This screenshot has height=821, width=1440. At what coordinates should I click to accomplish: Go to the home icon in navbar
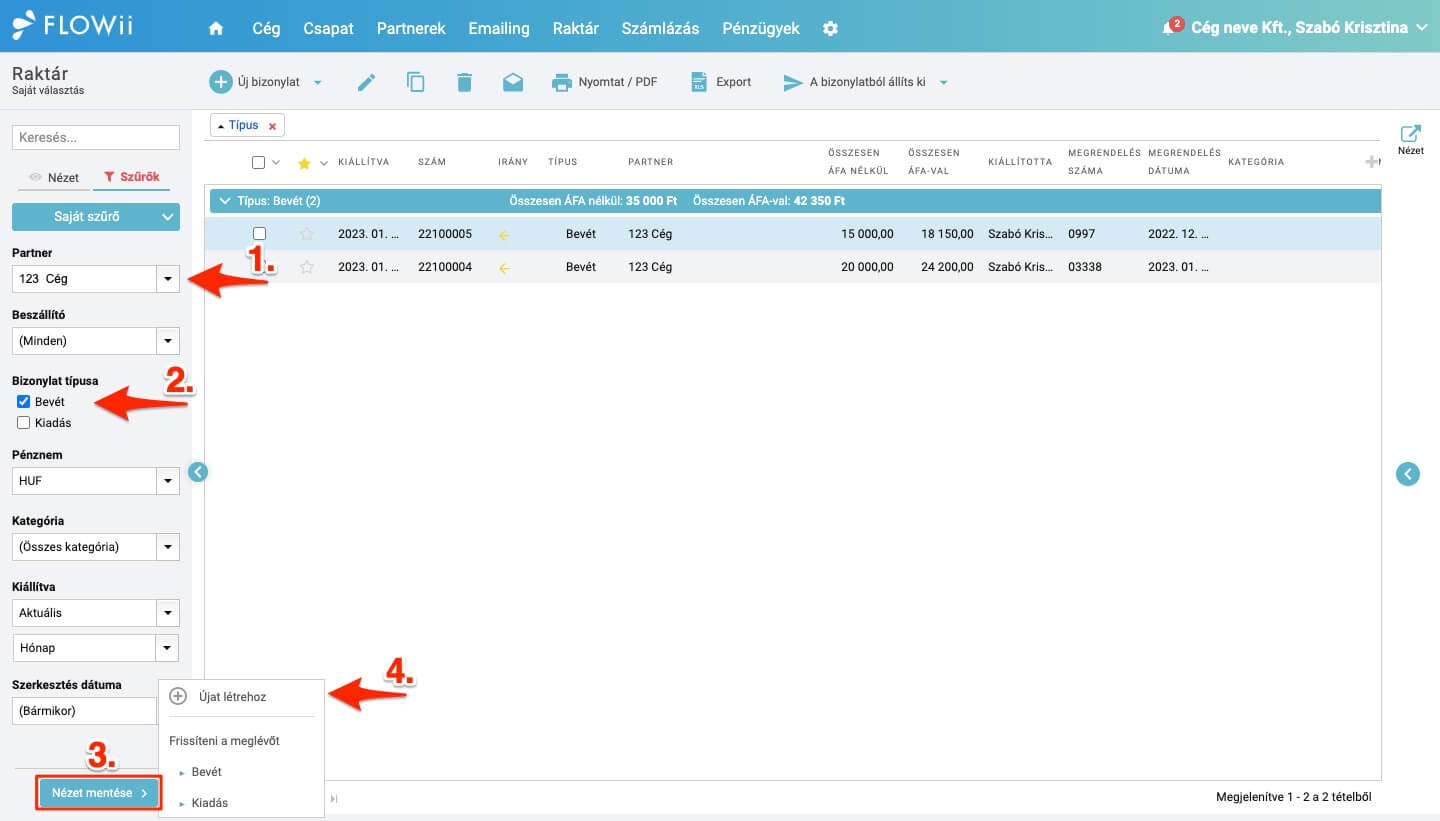(216, 28)
